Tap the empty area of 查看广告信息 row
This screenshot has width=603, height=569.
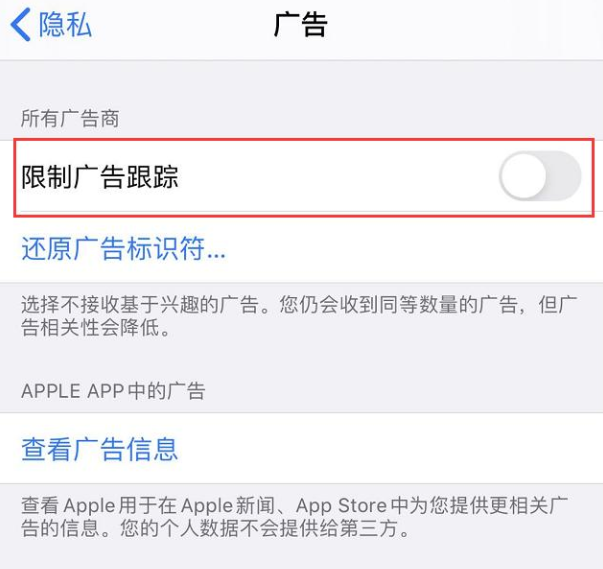click(388, 449)
